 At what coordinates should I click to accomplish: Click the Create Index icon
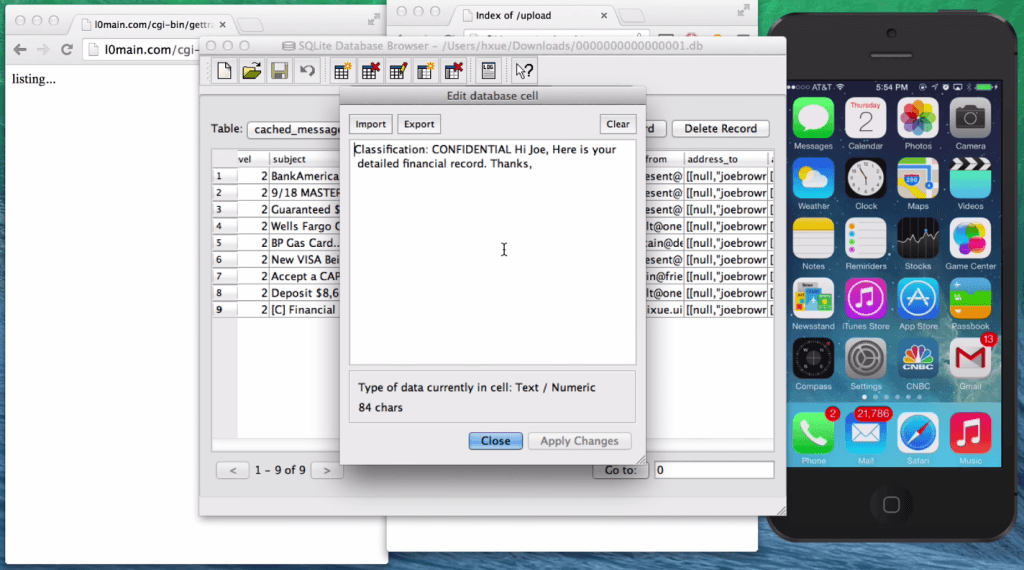(x=426, y=71)
